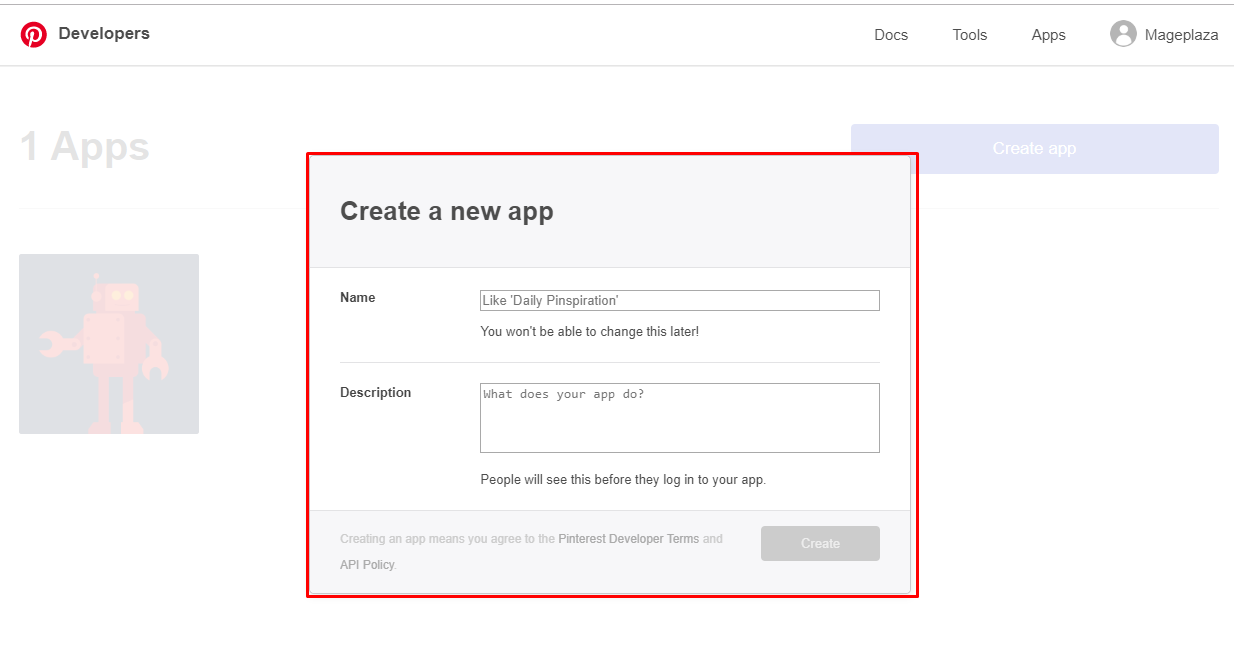Open the Tools menu item

tap(969, 35)
